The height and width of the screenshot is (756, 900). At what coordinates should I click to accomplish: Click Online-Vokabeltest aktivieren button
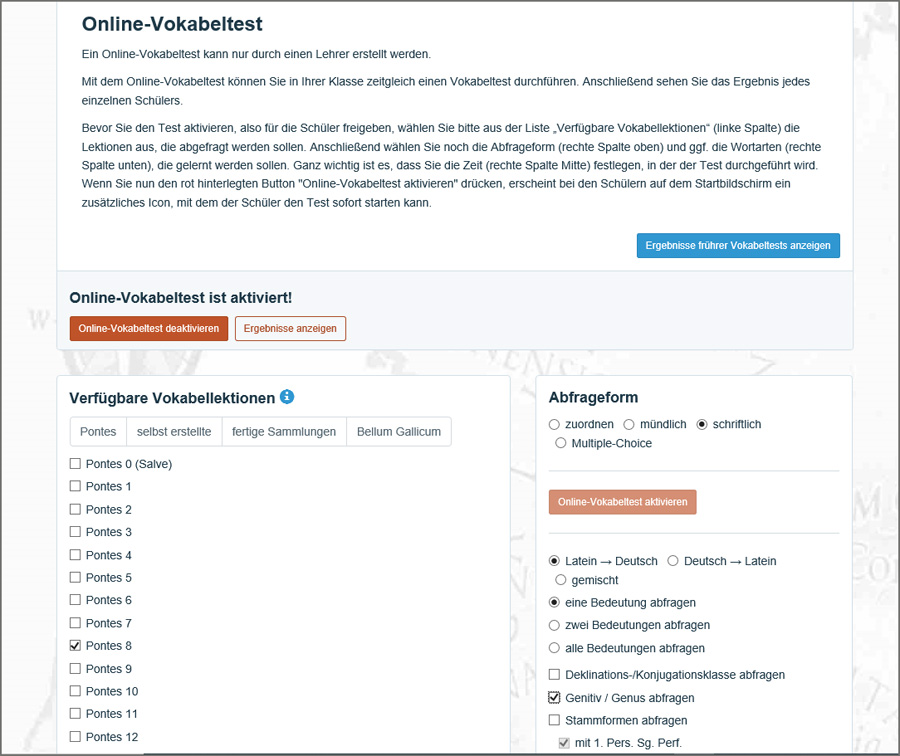[623, 502]
